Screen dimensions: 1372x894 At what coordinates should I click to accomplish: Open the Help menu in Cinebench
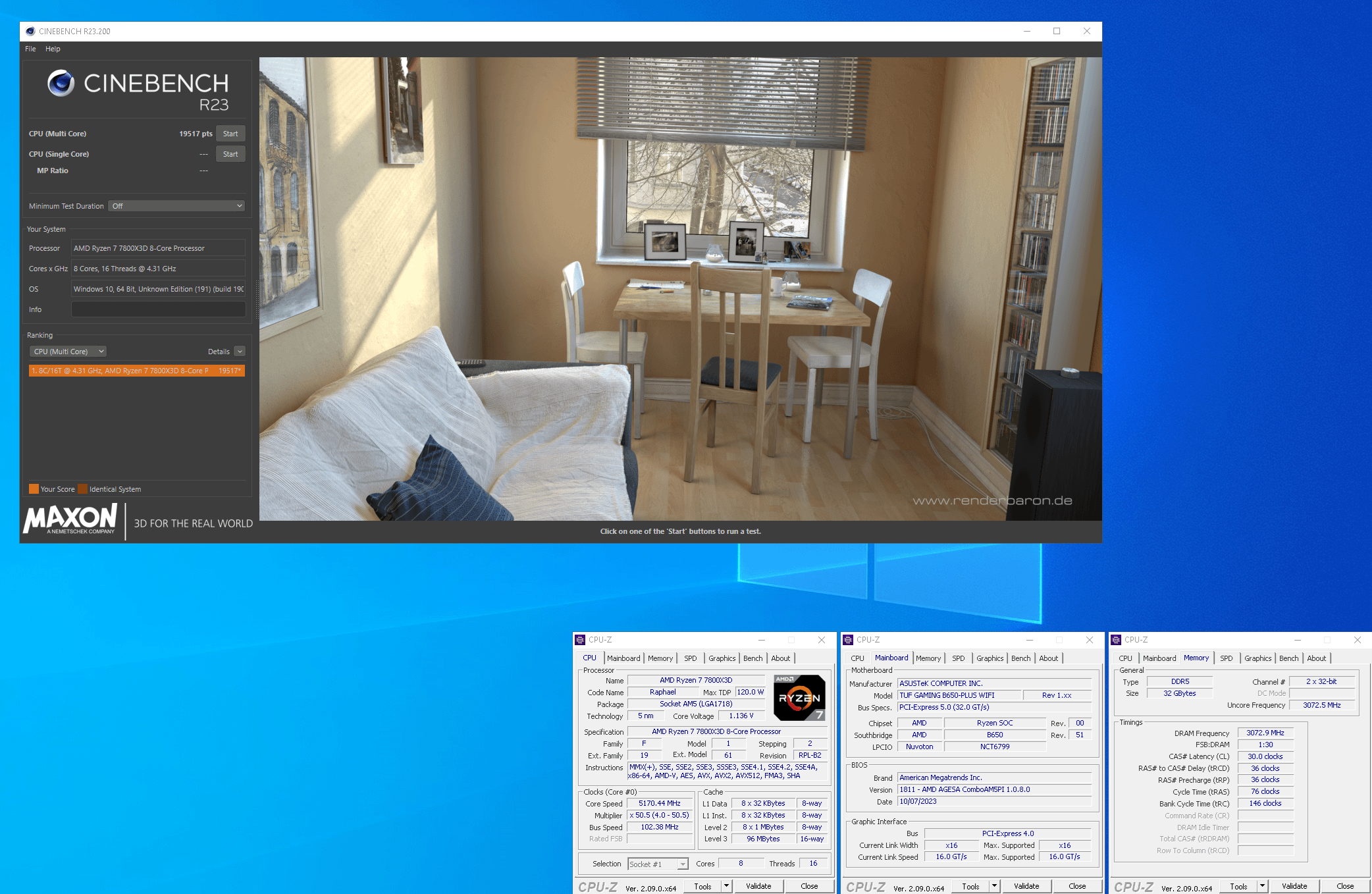tap(53, 49)
